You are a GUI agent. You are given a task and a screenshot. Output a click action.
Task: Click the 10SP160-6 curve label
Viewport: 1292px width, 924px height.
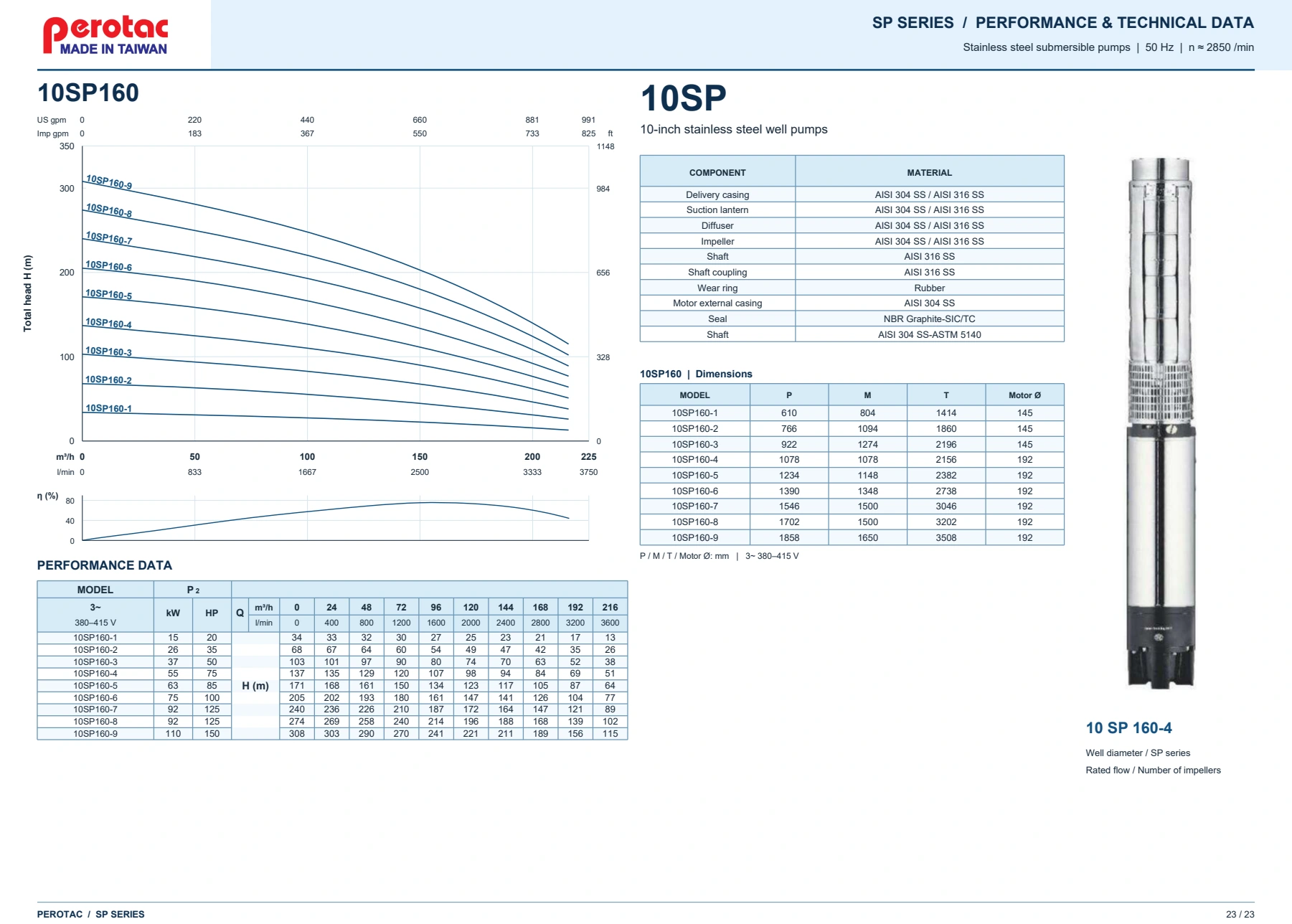pyautogui.click(x=109, y=266)
